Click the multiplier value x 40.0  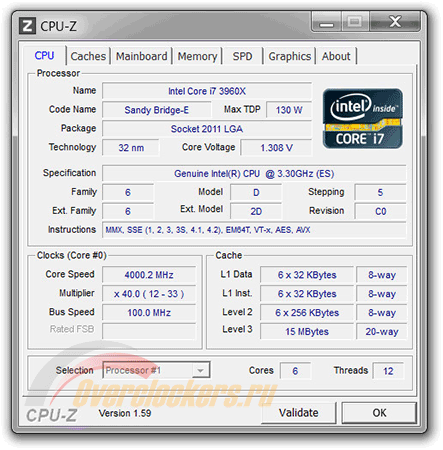(149, 294)
